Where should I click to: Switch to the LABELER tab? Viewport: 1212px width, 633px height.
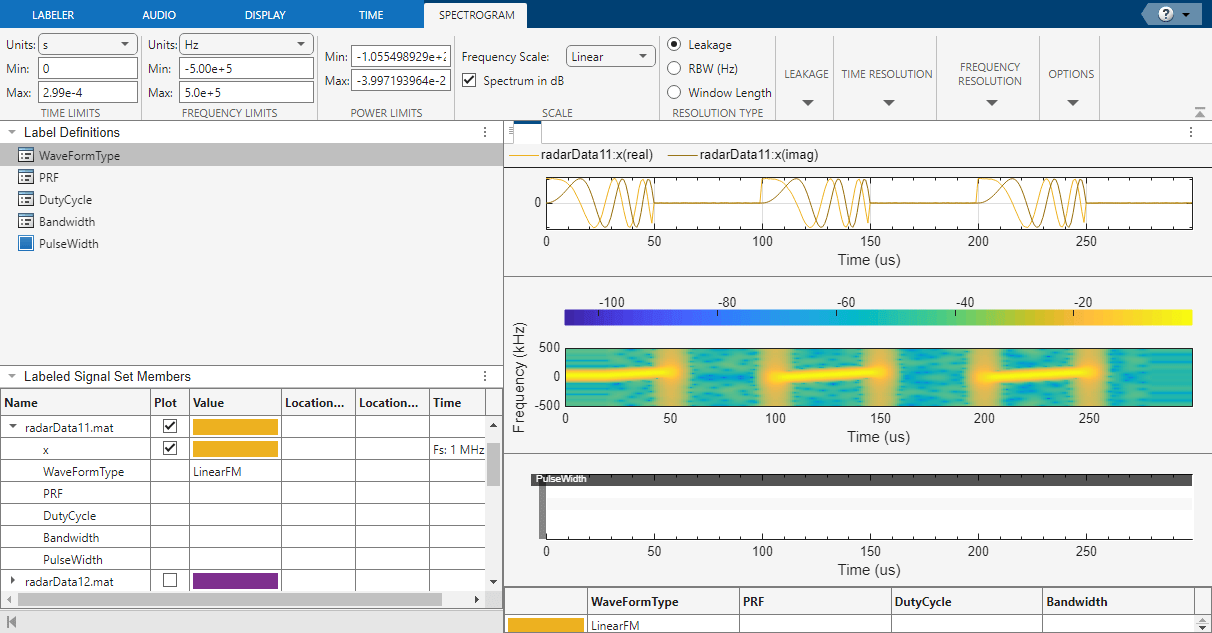point(53,15)
